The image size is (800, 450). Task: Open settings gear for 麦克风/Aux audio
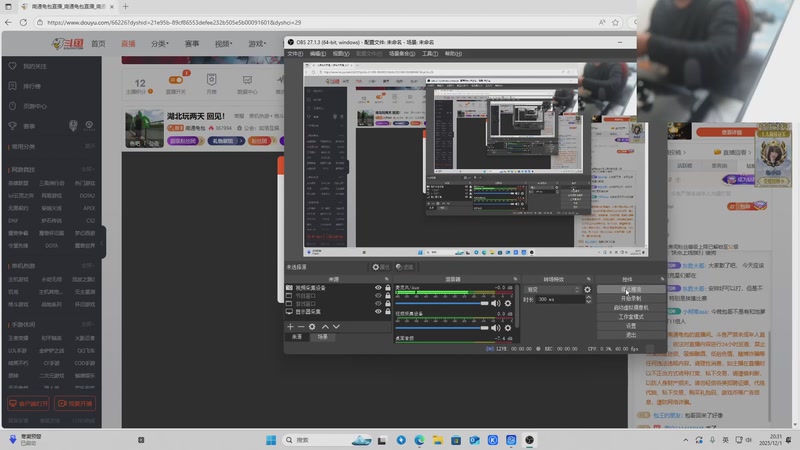[508, 303]
